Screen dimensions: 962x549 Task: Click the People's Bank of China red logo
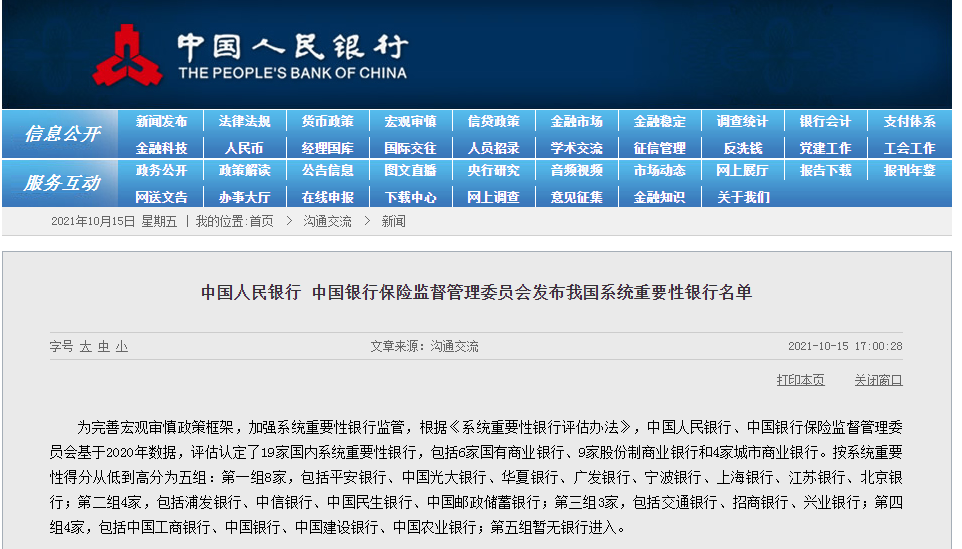[x=128, y=55]
